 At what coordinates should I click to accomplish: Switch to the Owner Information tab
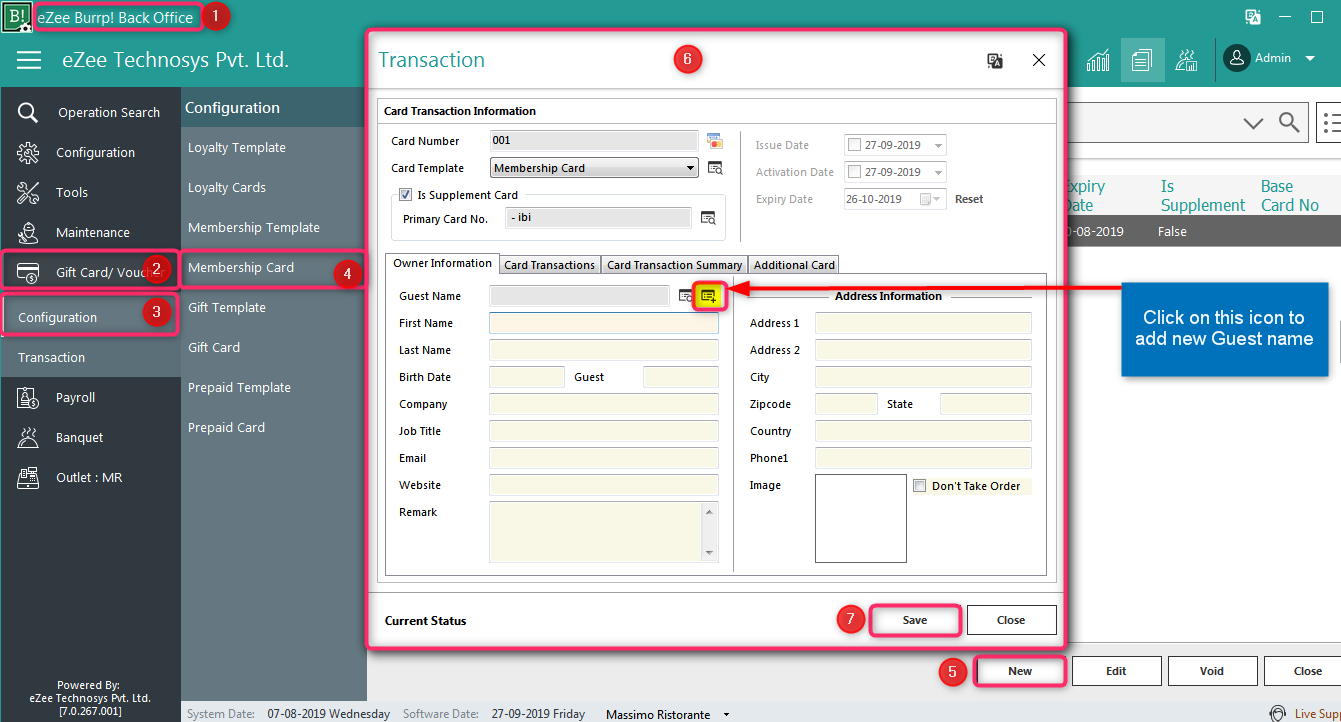442,263
